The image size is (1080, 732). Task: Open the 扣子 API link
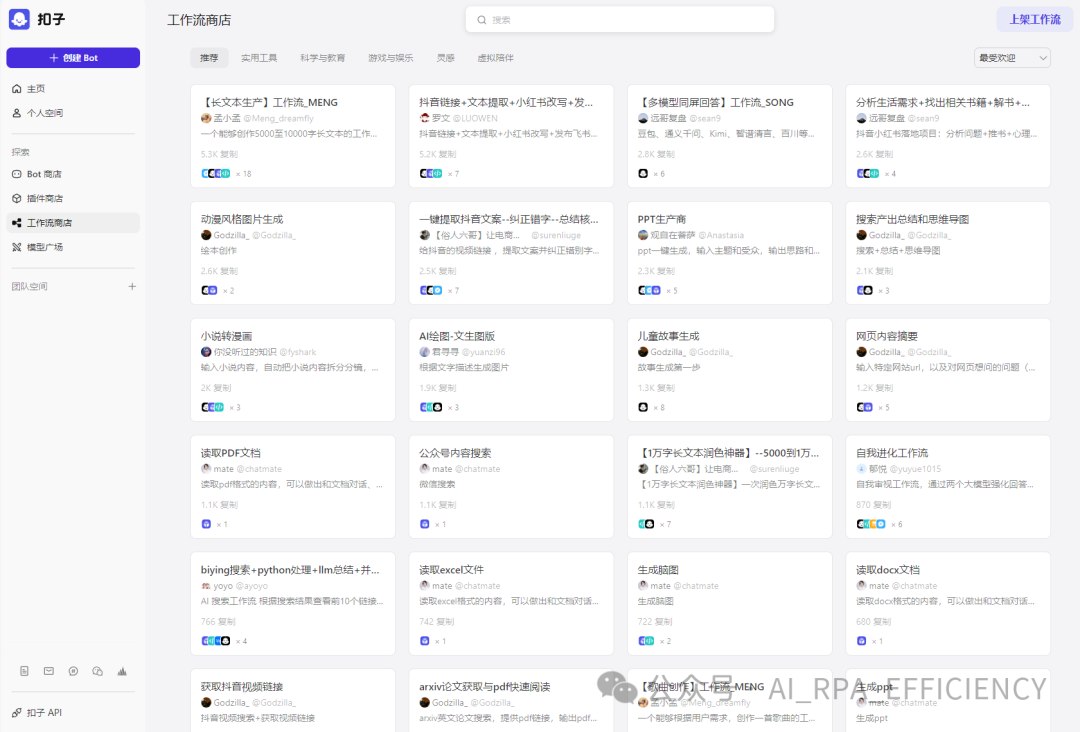44,713
